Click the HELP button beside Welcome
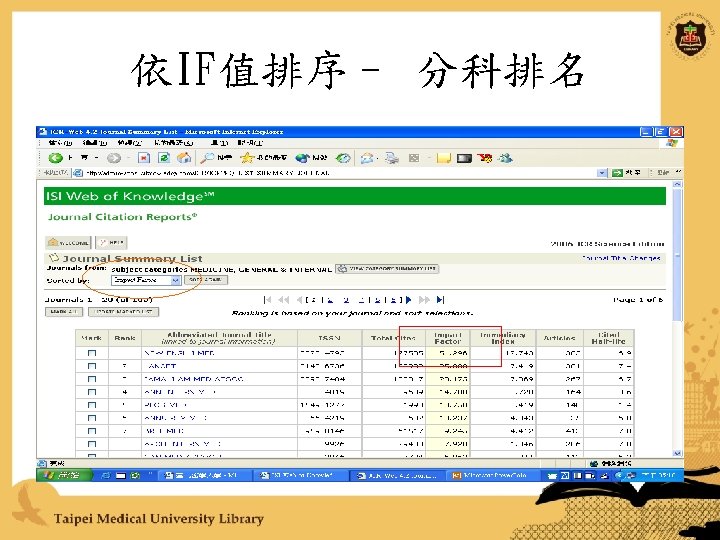This screenshot has height=540, width=720. click(111, 242)
